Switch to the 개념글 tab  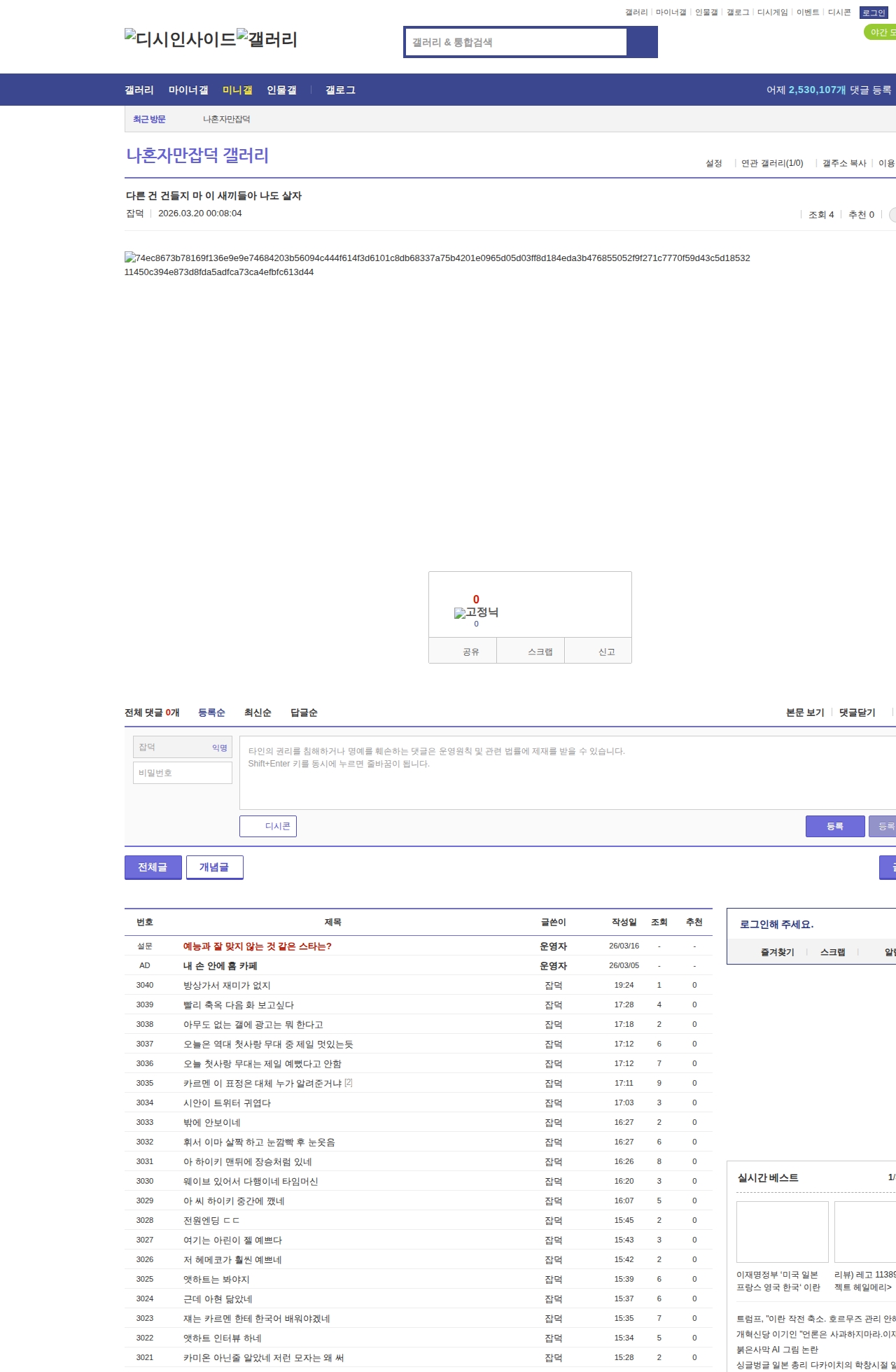click(215, 867)
